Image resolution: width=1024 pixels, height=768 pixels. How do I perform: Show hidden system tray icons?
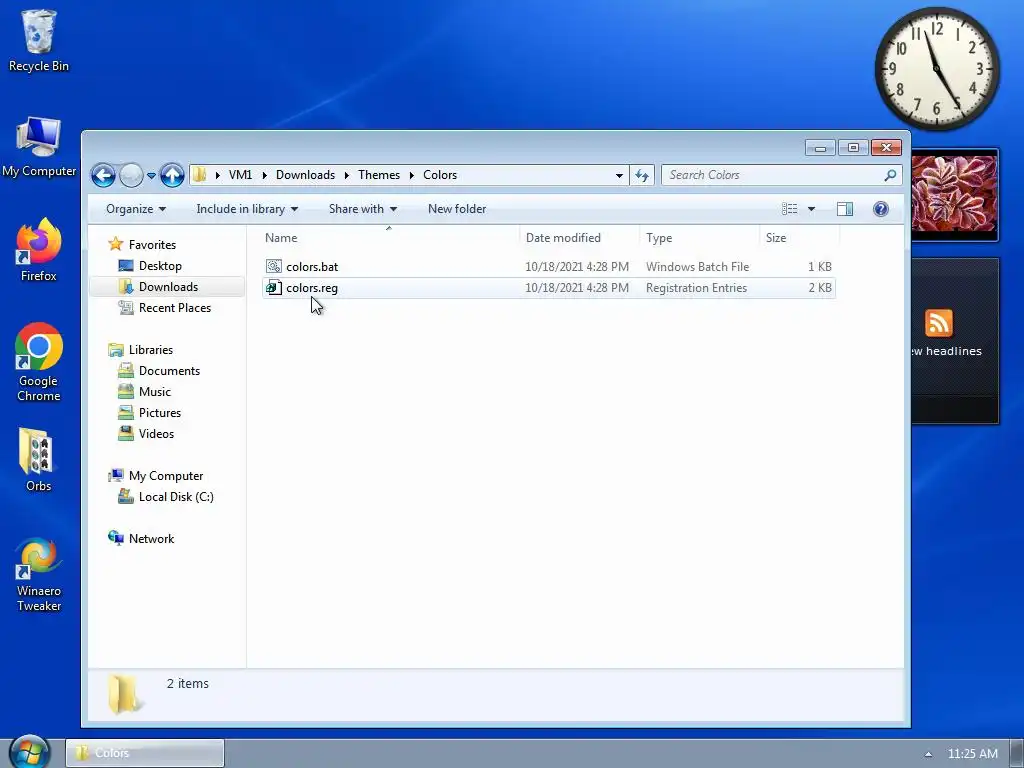pyautogui.click(x=928, y=754)
